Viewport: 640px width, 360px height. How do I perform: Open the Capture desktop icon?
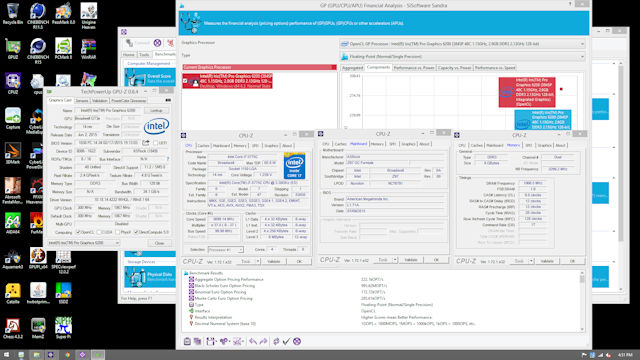pyautogui.click(x=13, y=118)
